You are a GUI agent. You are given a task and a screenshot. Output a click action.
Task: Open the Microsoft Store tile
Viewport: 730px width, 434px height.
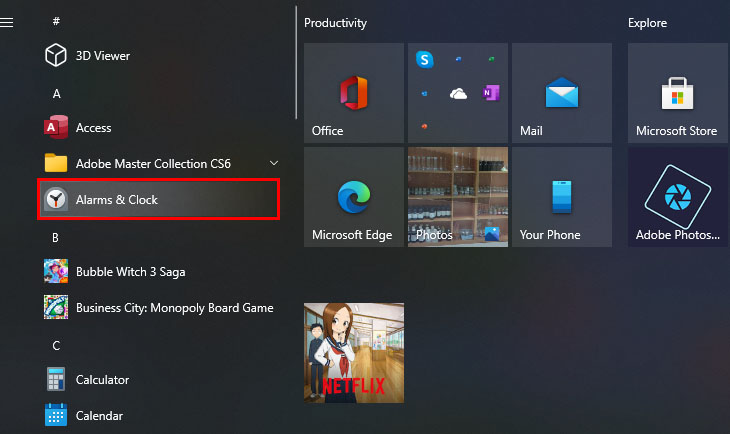[677, 92]
